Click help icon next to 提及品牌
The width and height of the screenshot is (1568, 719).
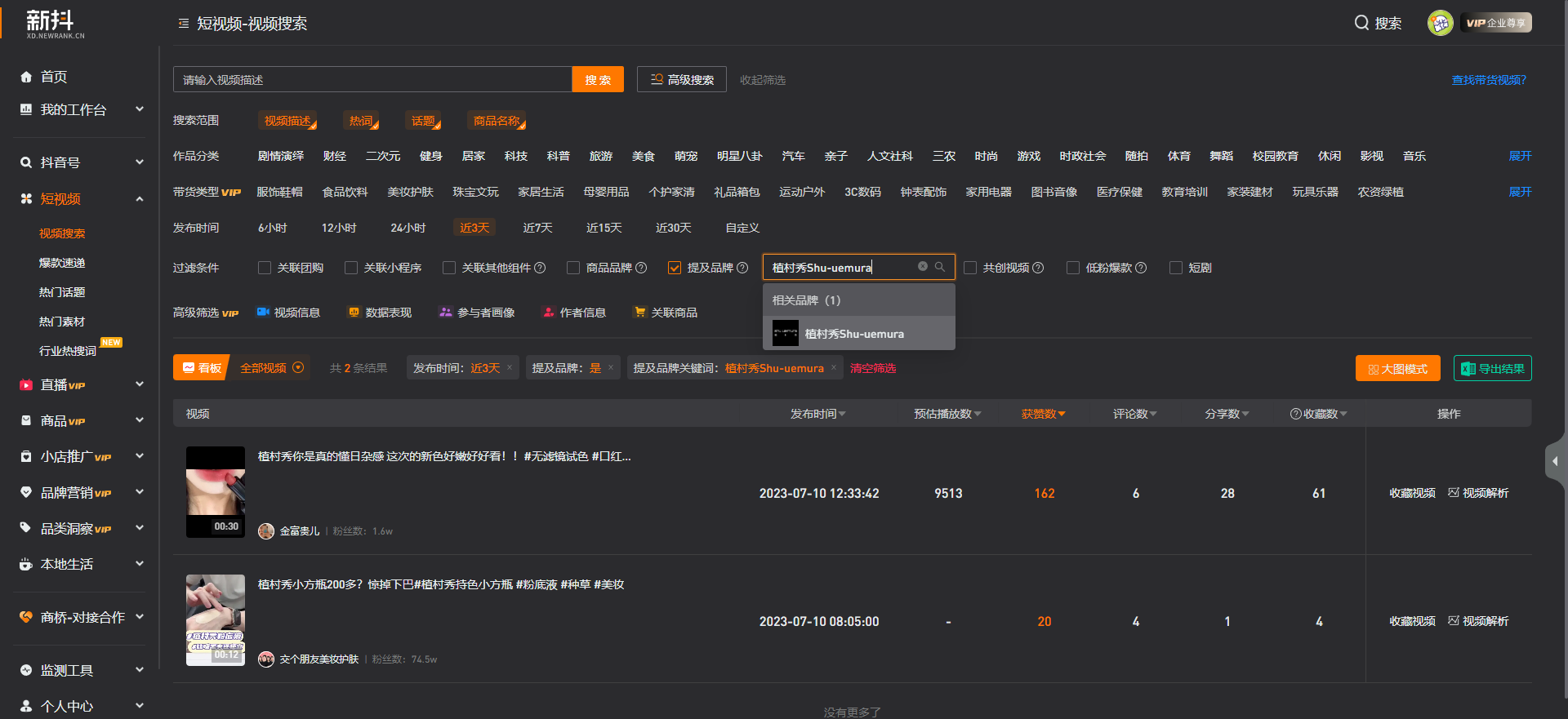coord(742,268)
